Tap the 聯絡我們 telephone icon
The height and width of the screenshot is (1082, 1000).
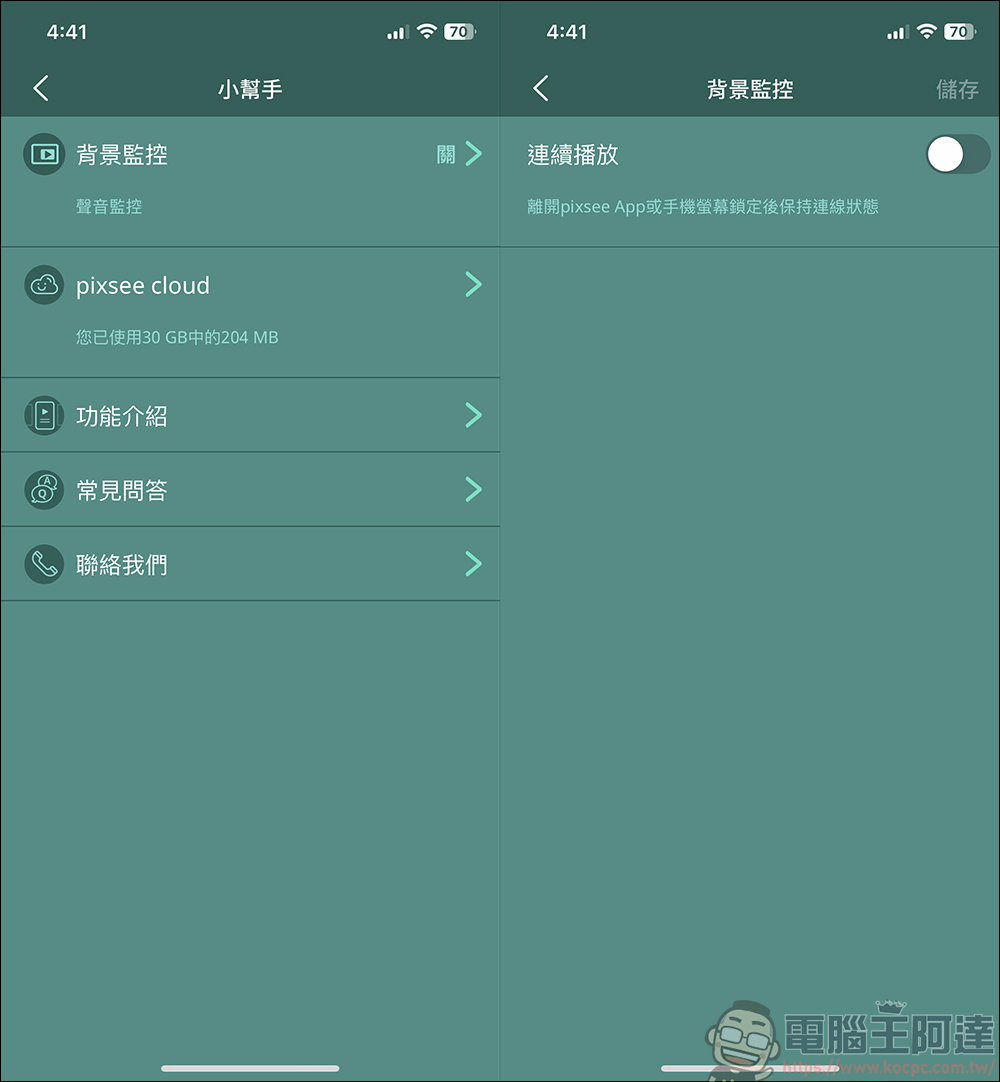click(x=44, y=564)
